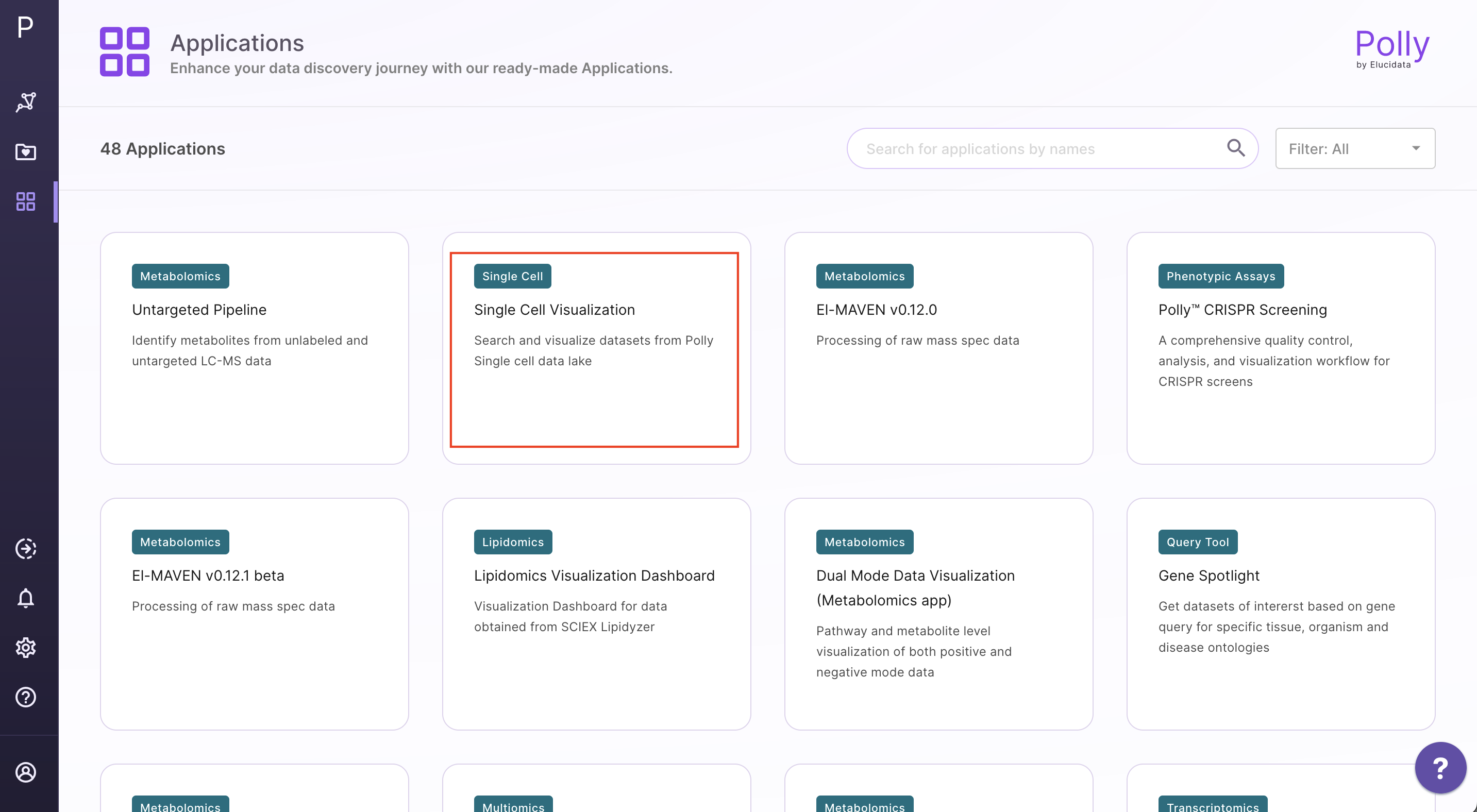This screenshot has height=812, width=1477.
Task: Open the Lipidomics Visualization Dashboard card
Action: click(596, 614)
